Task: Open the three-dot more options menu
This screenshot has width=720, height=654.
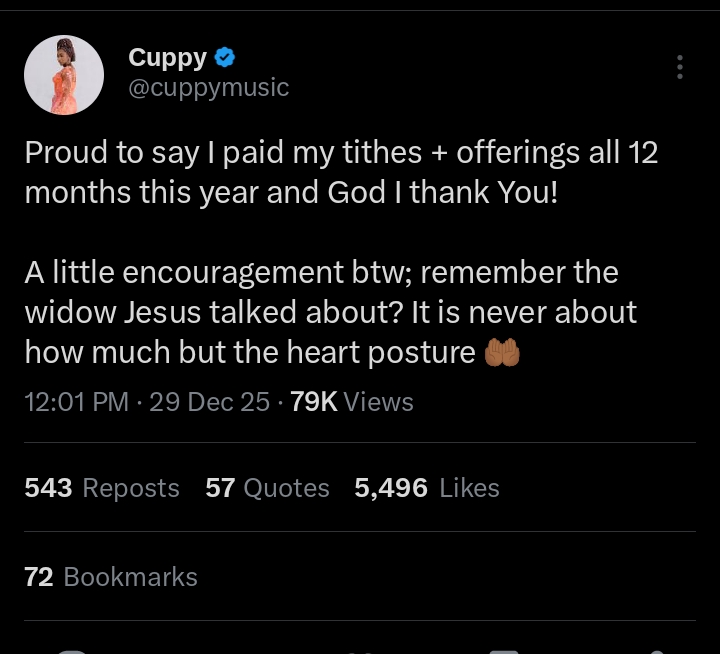Action: [x=680, y=67]
